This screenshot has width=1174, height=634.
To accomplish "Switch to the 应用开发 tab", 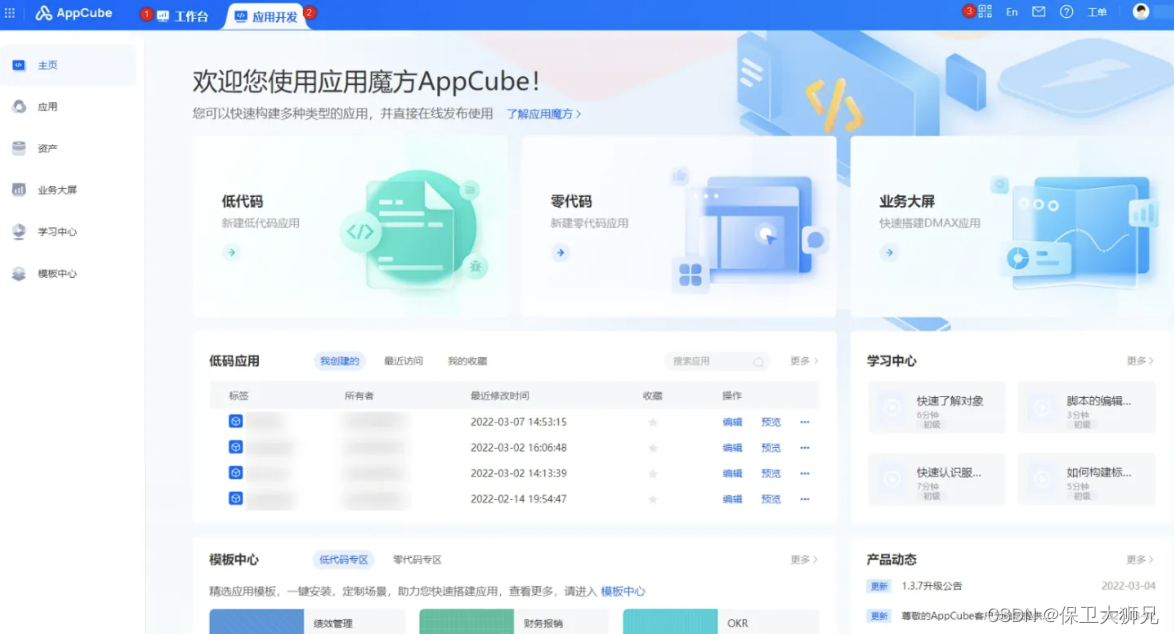I will [x=267, y=16].
